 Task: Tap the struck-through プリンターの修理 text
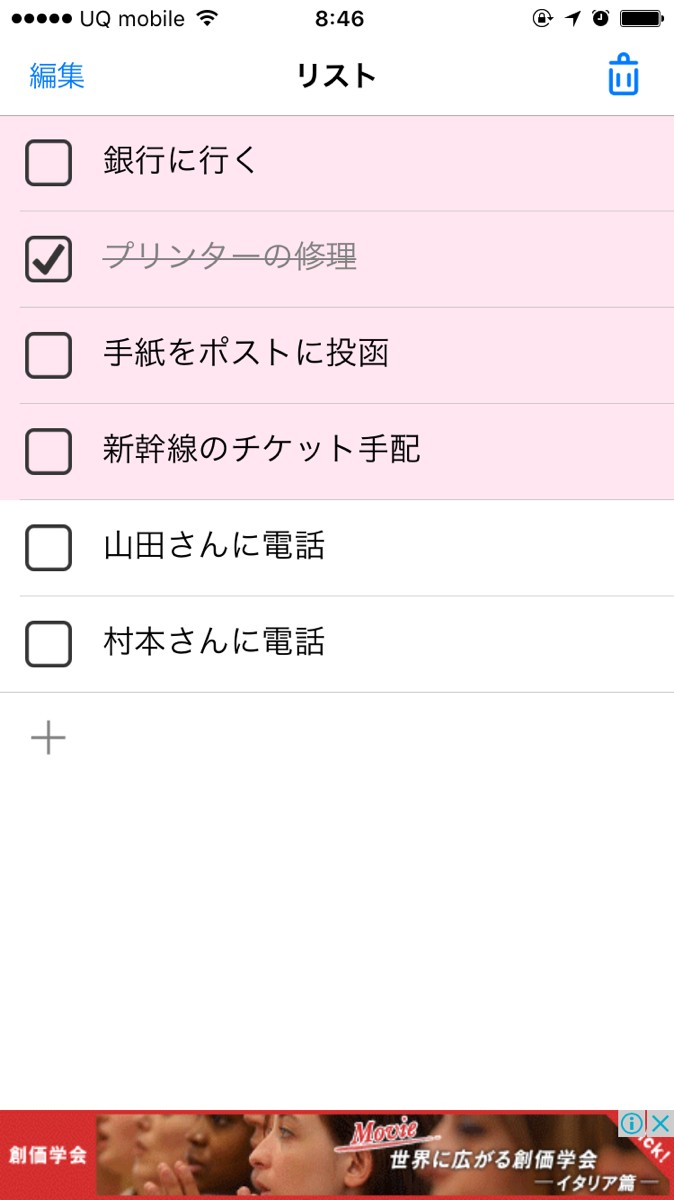pyautogui.click(x=230, y=258)
